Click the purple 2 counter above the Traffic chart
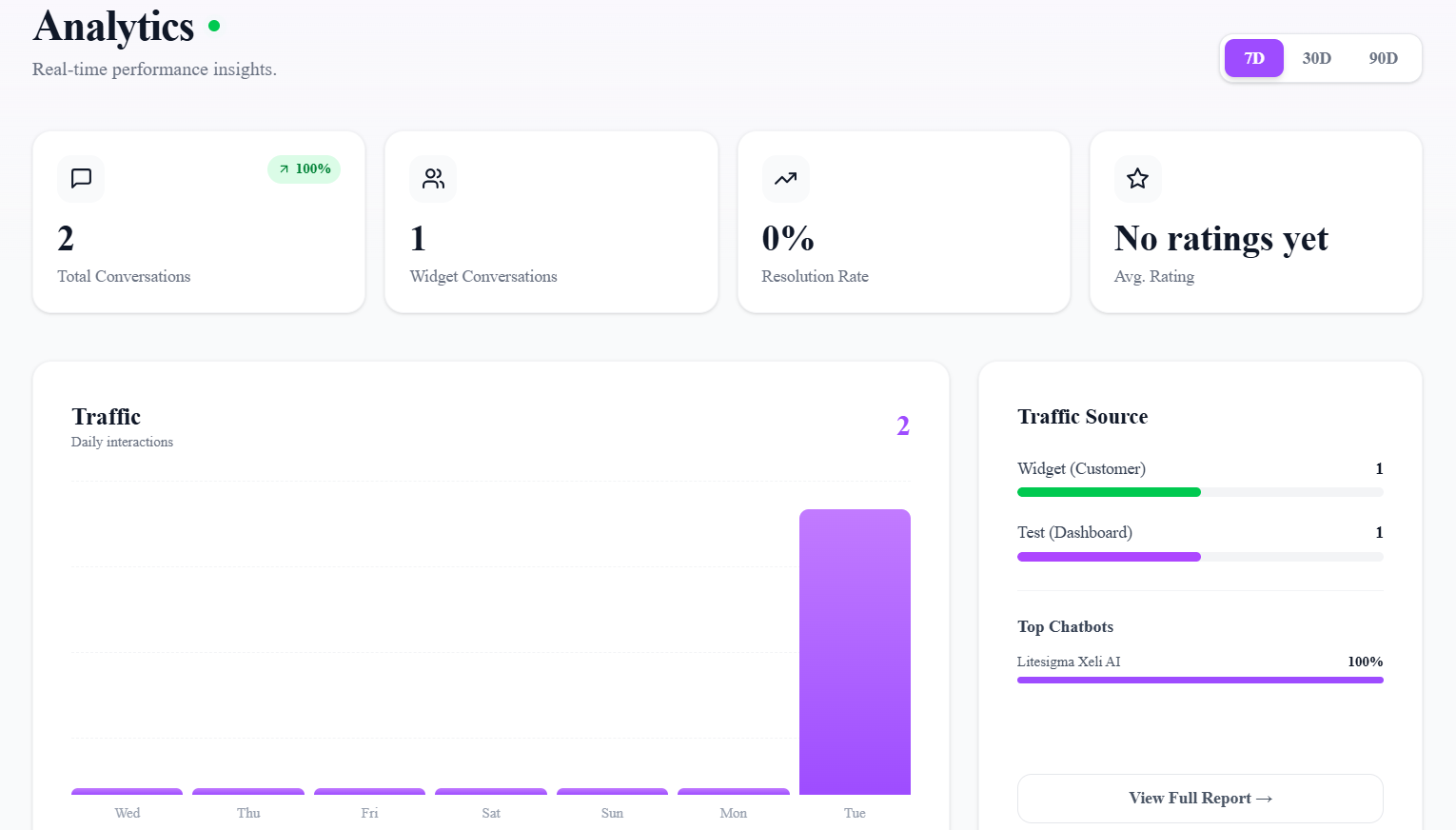 click(902, 425)
